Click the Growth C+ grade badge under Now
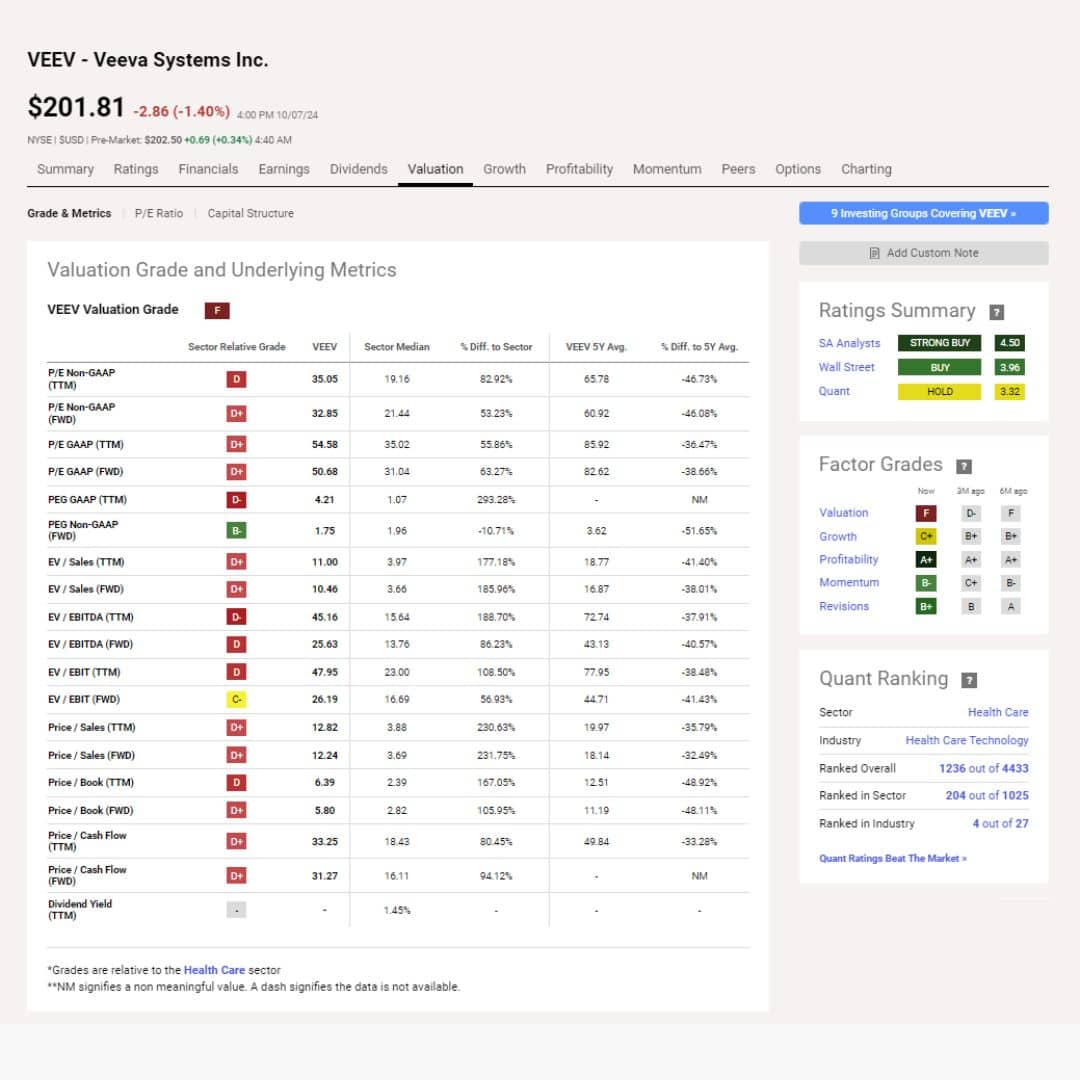The height and width of the screenshot is (1080, 1080). (926, 536)
